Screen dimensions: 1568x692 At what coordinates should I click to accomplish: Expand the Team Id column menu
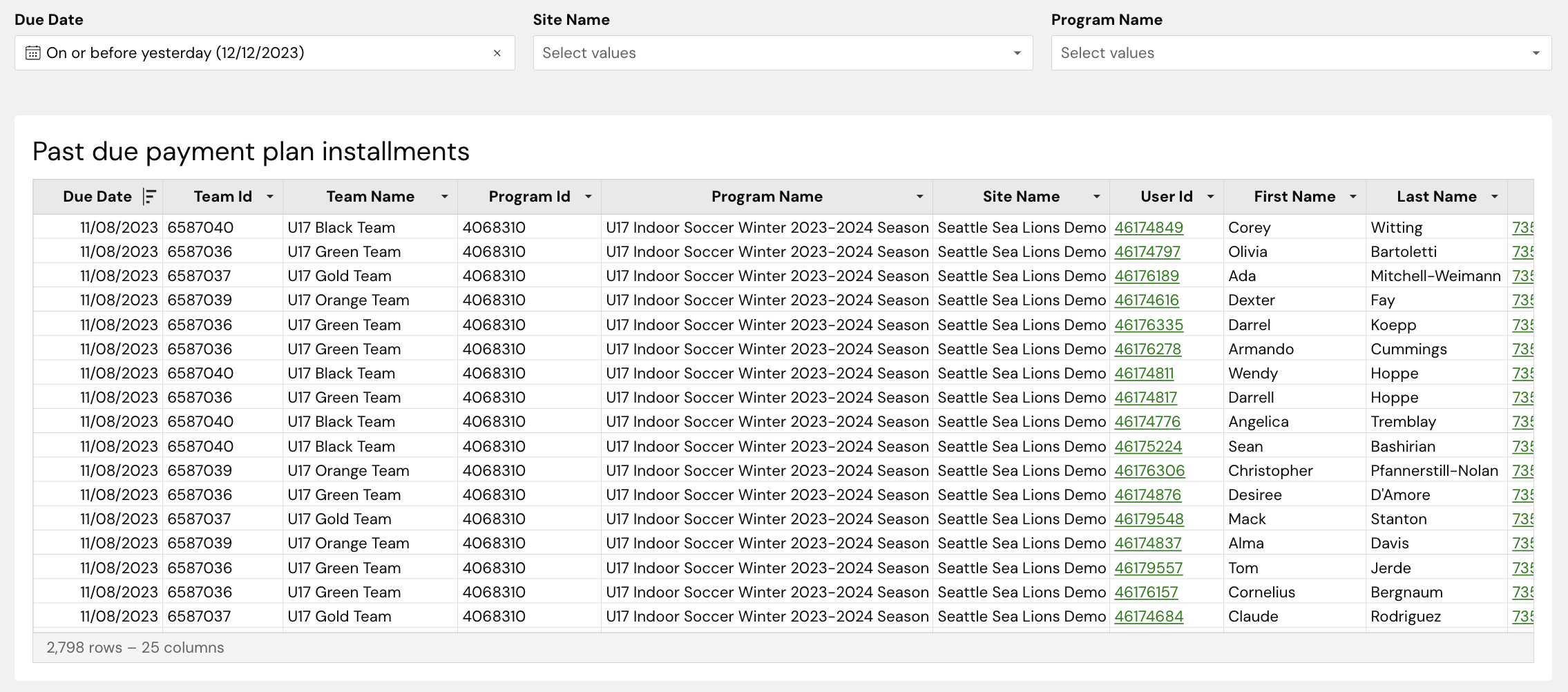(x=270, y=197)
